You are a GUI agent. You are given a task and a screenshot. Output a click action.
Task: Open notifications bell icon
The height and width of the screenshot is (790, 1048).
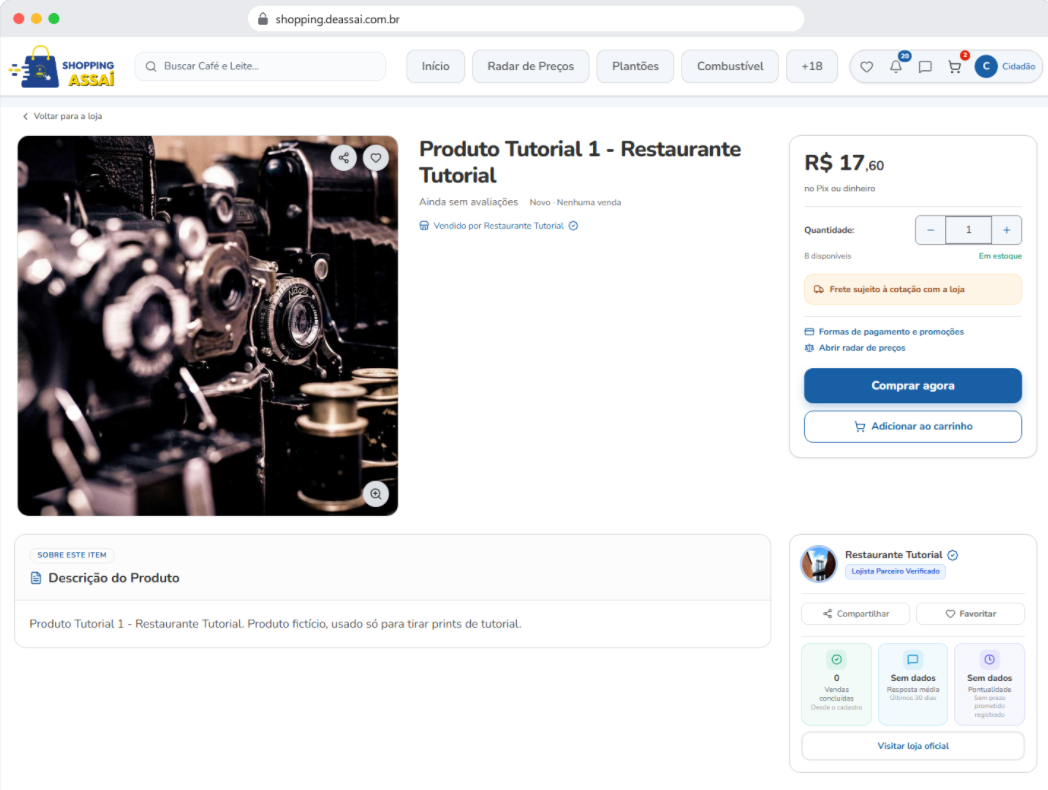(896, 67)
